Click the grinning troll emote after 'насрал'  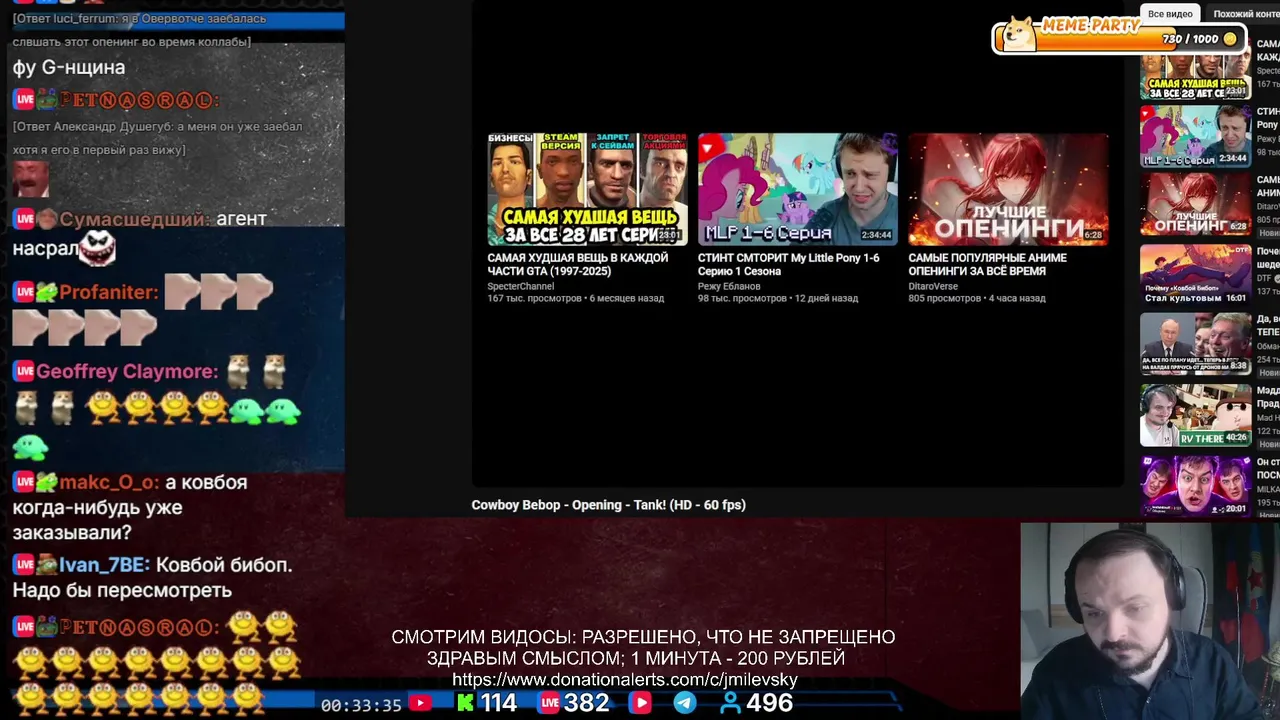pyautogui.click(x=97, y=248)
